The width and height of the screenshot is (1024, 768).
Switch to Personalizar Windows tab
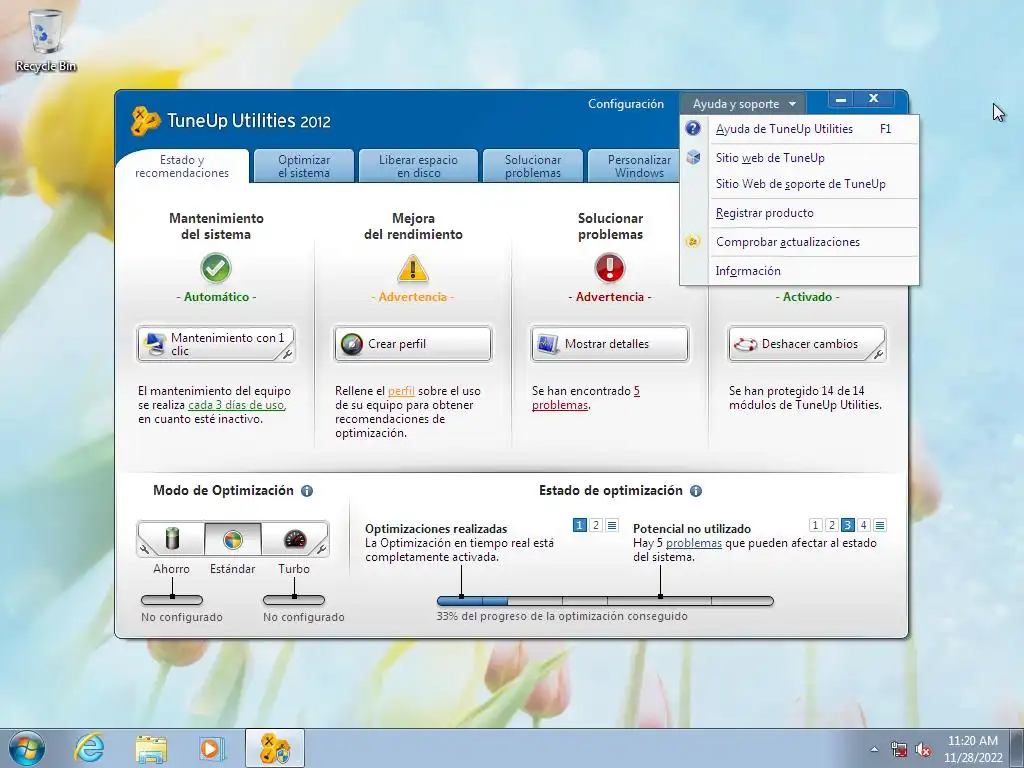click(634, 166)
